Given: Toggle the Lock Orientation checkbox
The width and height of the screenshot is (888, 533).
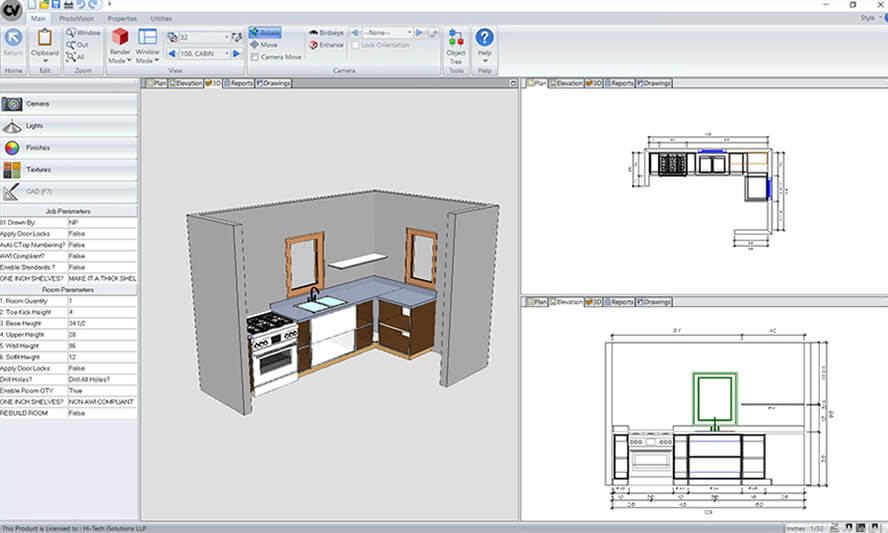Looking at the screenshot, I should pos(354,45).
